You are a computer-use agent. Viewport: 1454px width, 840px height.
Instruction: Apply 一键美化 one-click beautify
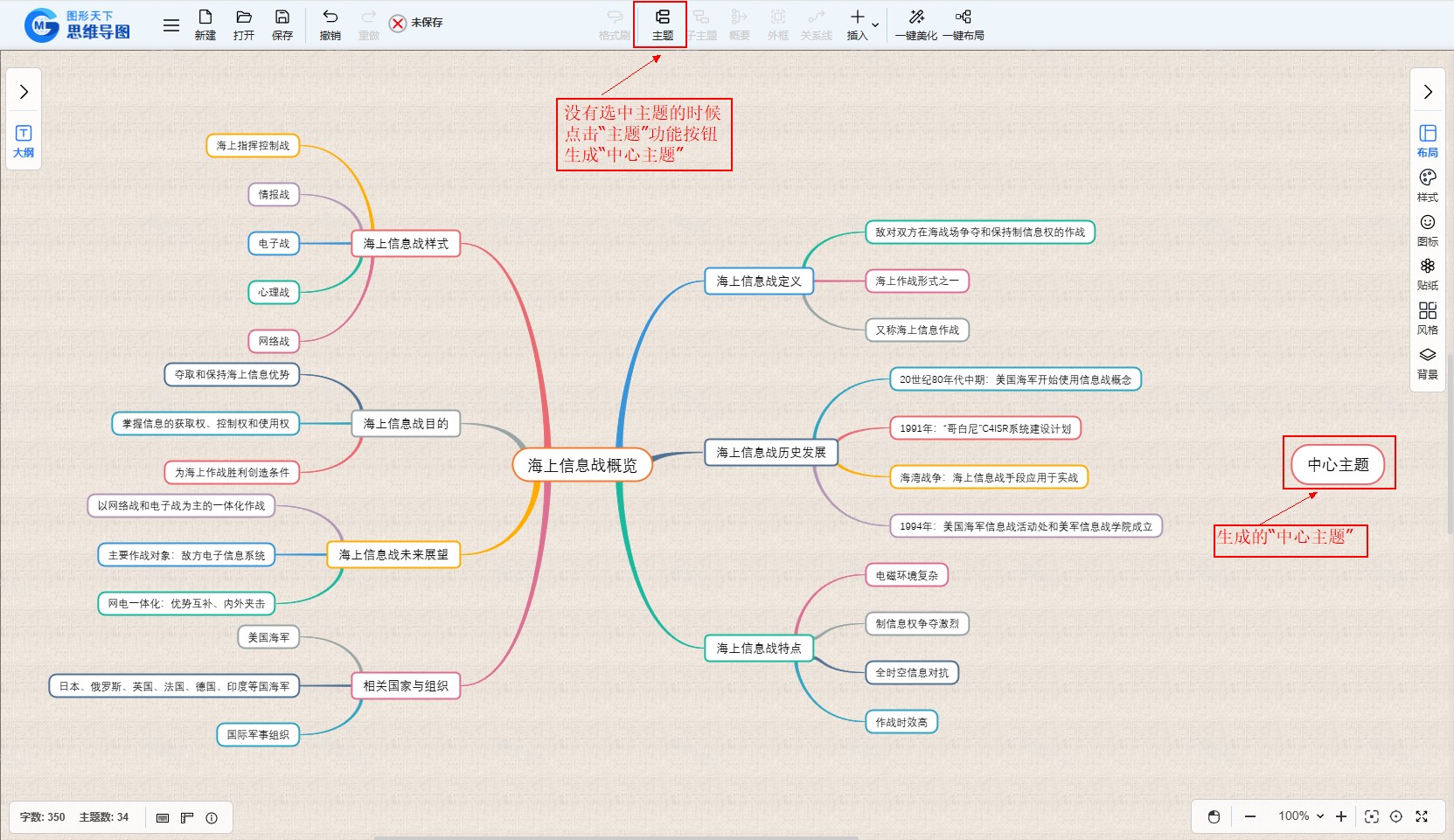pos(915,24)
